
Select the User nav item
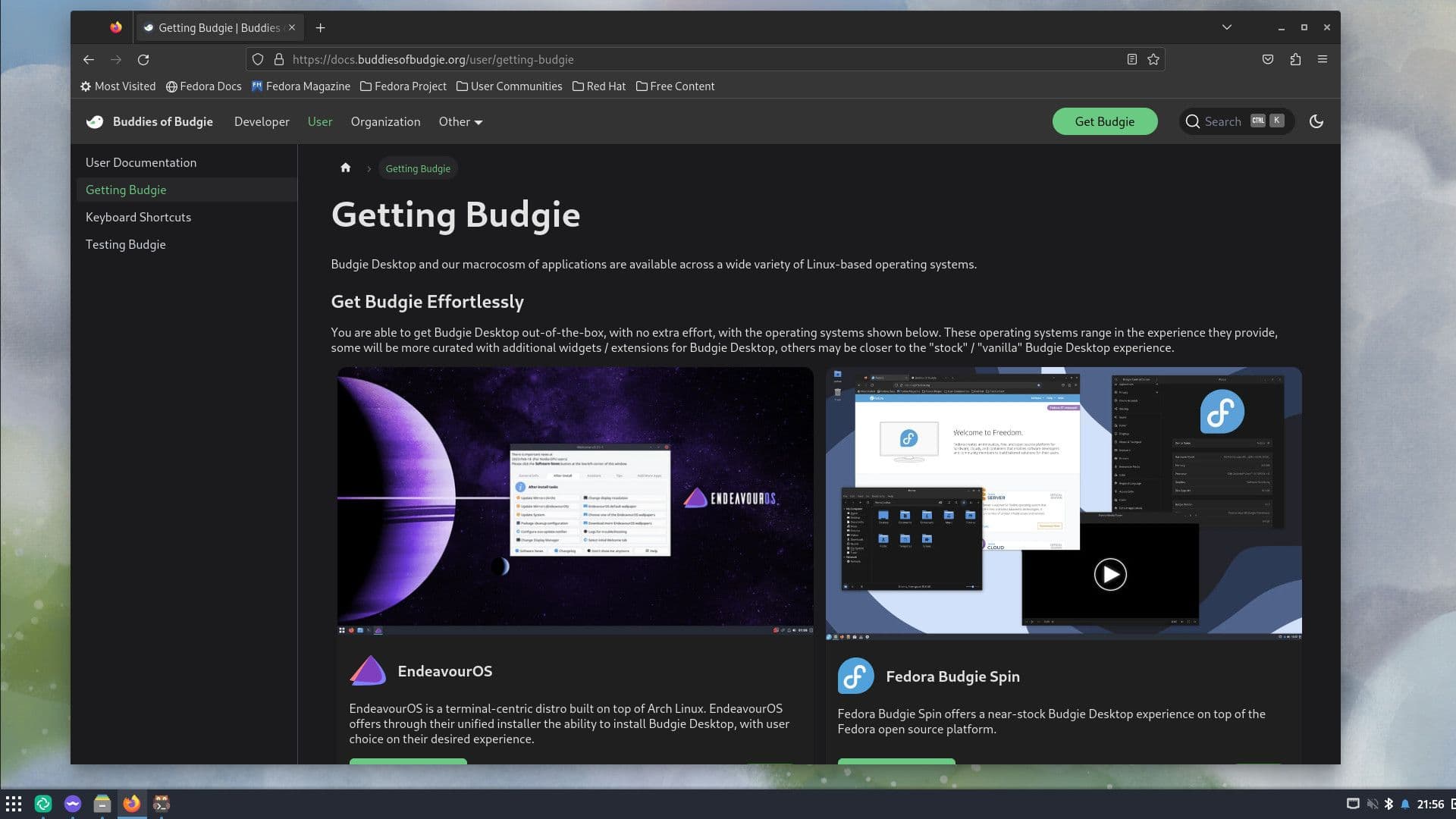320,121
